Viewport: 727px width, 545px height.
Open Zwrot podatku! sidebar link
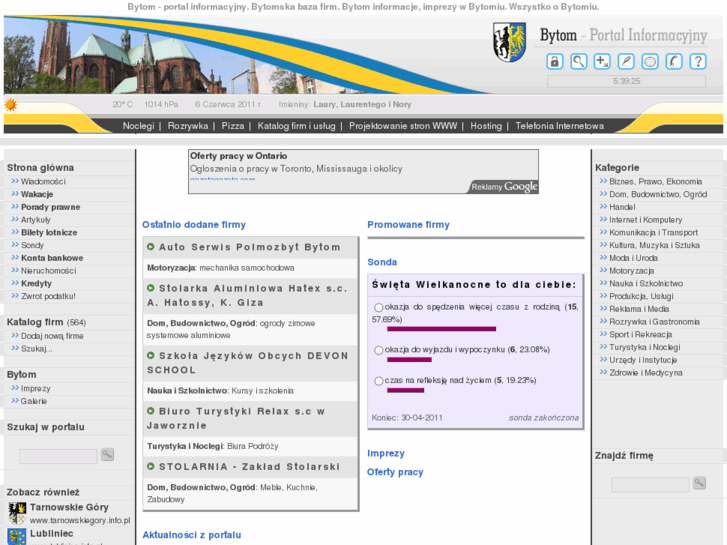[48, 296]
